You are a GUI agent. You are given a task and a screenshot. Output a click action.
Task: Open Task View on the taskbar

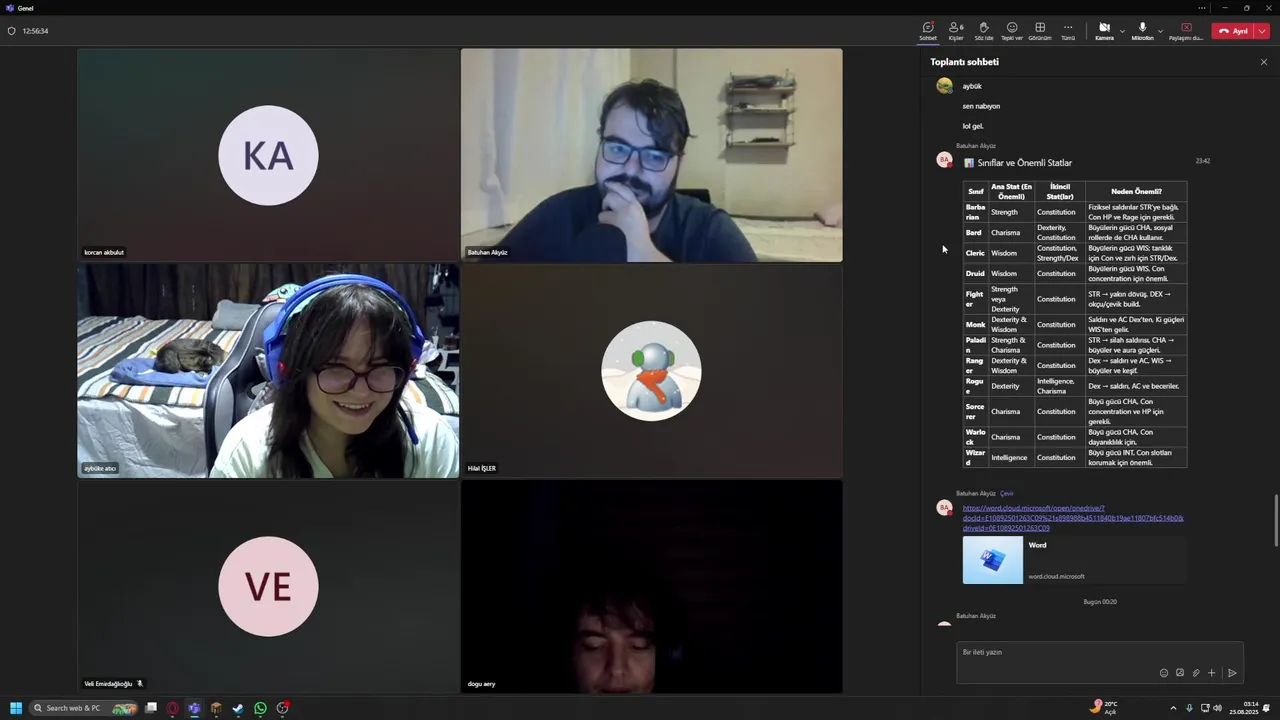coord(151,708)
